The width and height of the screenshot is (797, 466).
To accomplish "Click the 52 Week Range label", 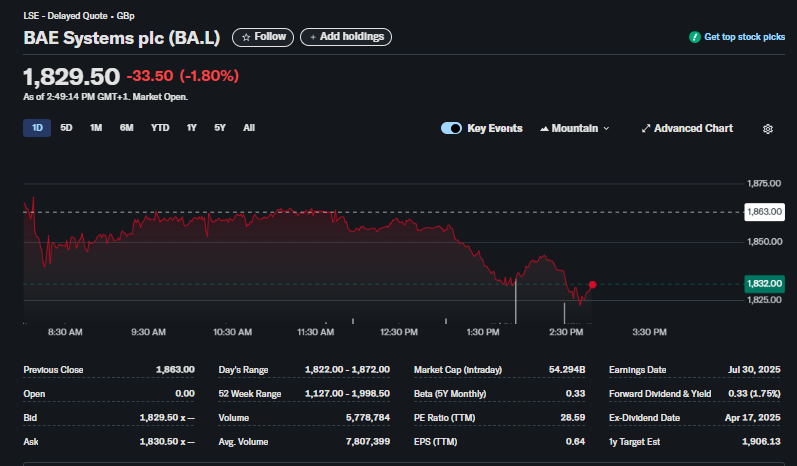I will [250, 394].
